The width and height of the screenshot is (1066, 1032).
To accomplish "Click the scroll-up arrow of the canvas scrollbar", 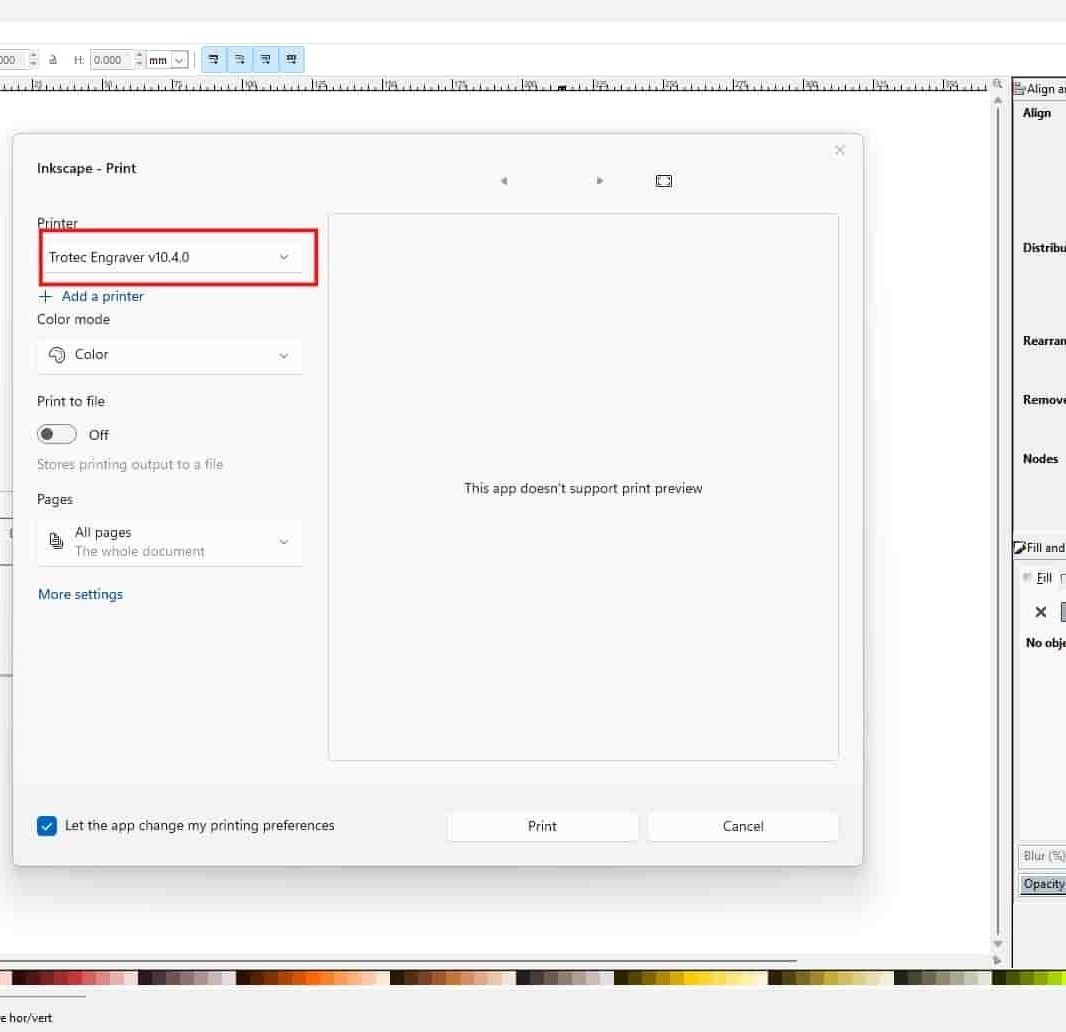I will (x=997, y=100).
